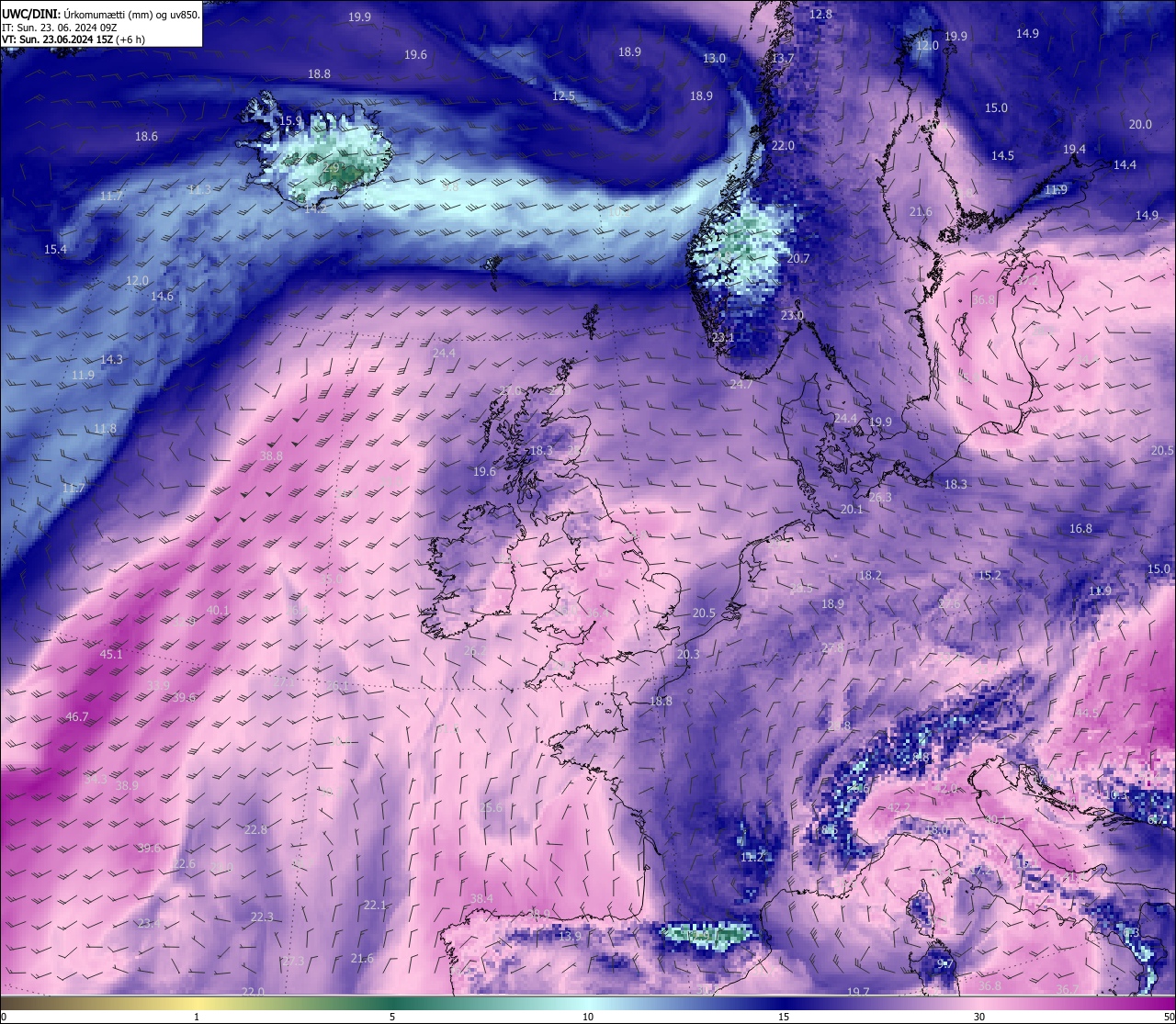Click the 14.2 value label below Iceland
Viewport: 1176px width, 1024px height.
(x=315, y=208)
